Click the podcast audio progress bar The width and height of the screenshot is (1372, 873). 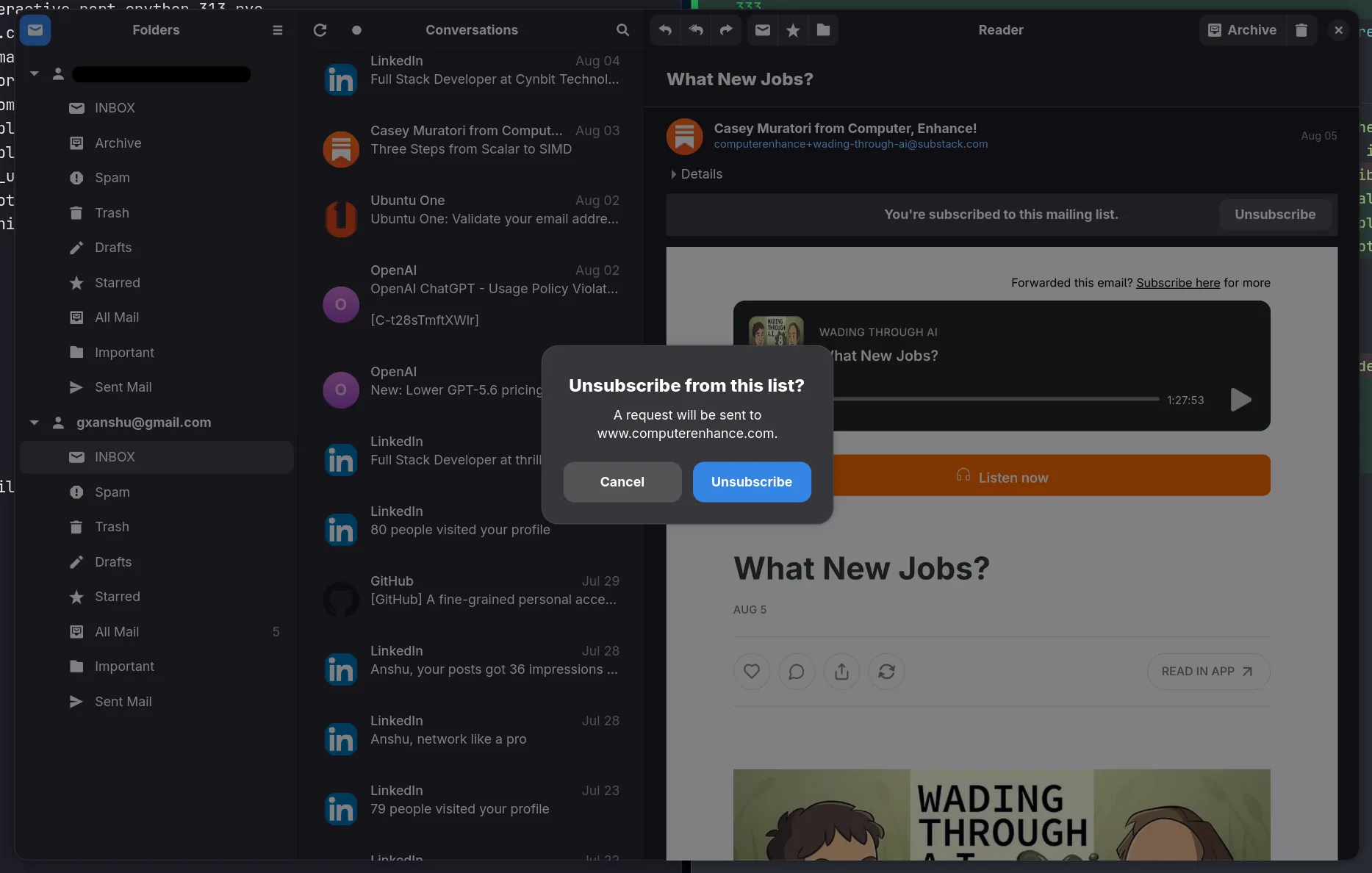click(996, 399)
